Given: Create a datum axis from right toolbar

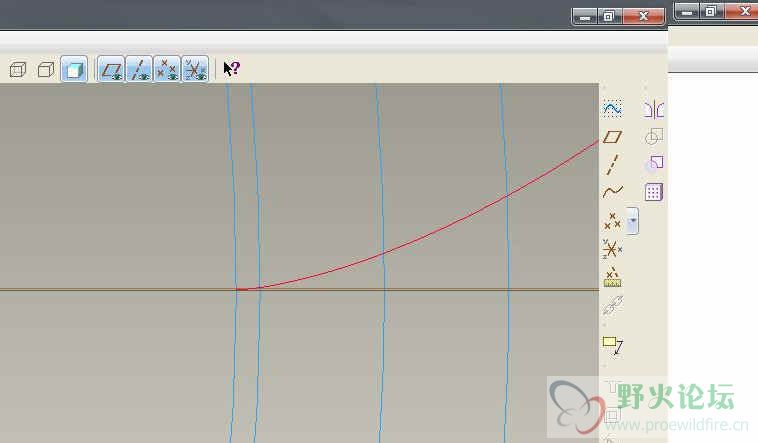Looking at the screenshot, I should click(612, 164).
